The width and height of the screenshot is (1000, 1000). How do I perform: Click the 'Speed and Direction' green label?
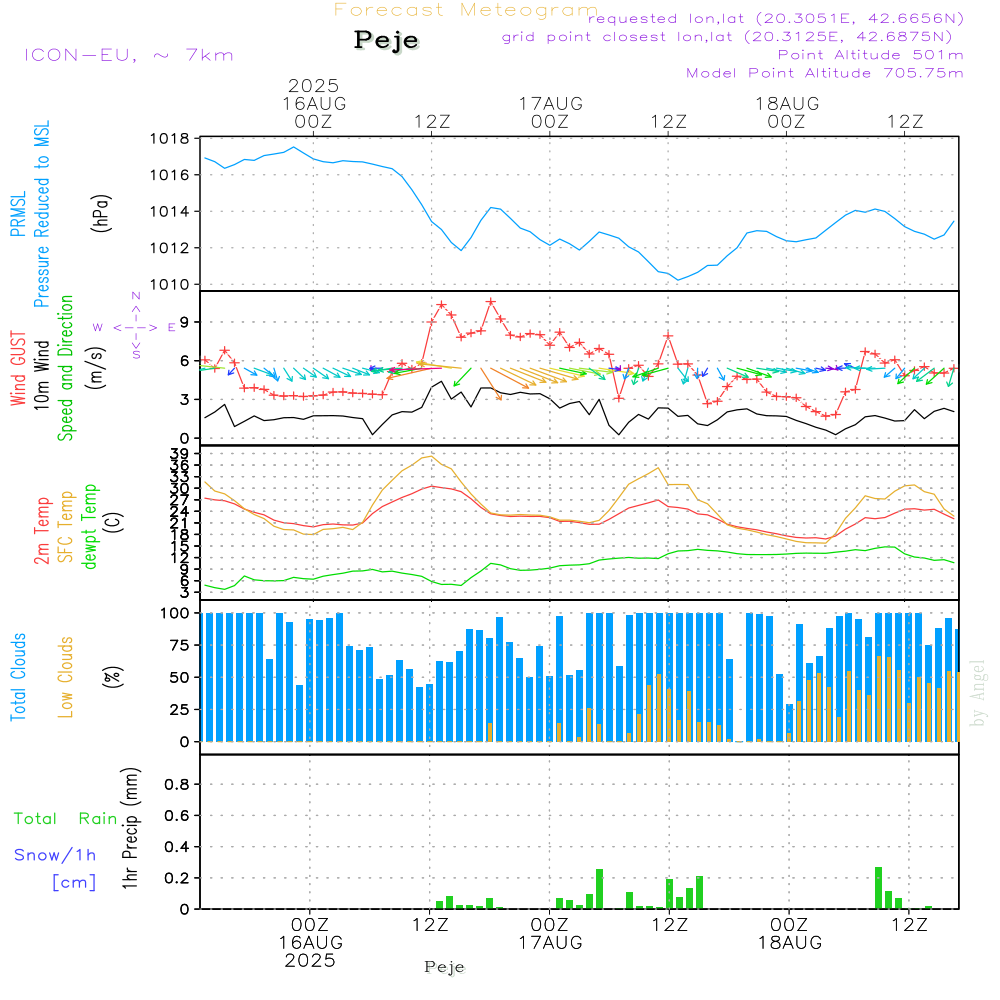click(66, 368)
